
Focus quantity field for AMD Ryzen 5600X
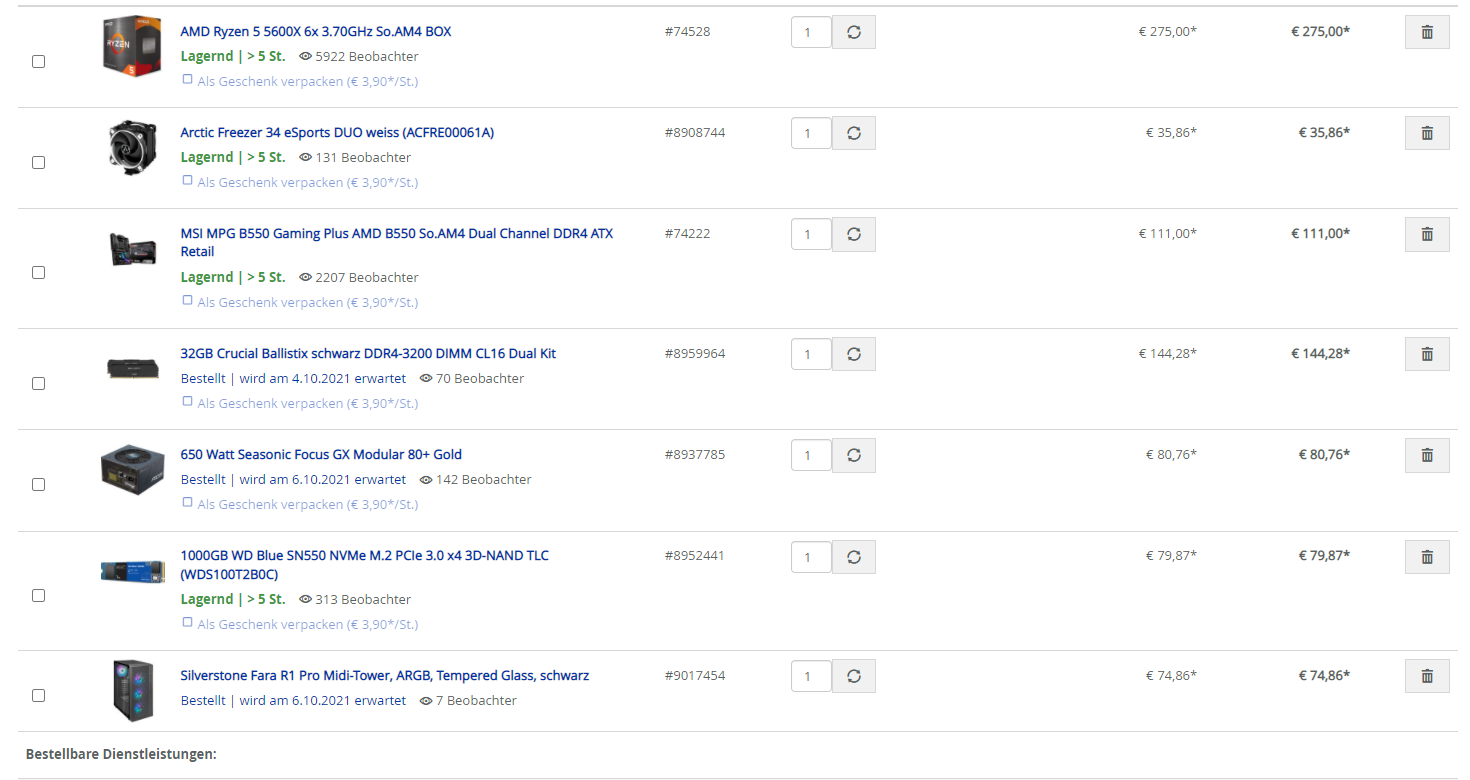[x=811, y=32]
